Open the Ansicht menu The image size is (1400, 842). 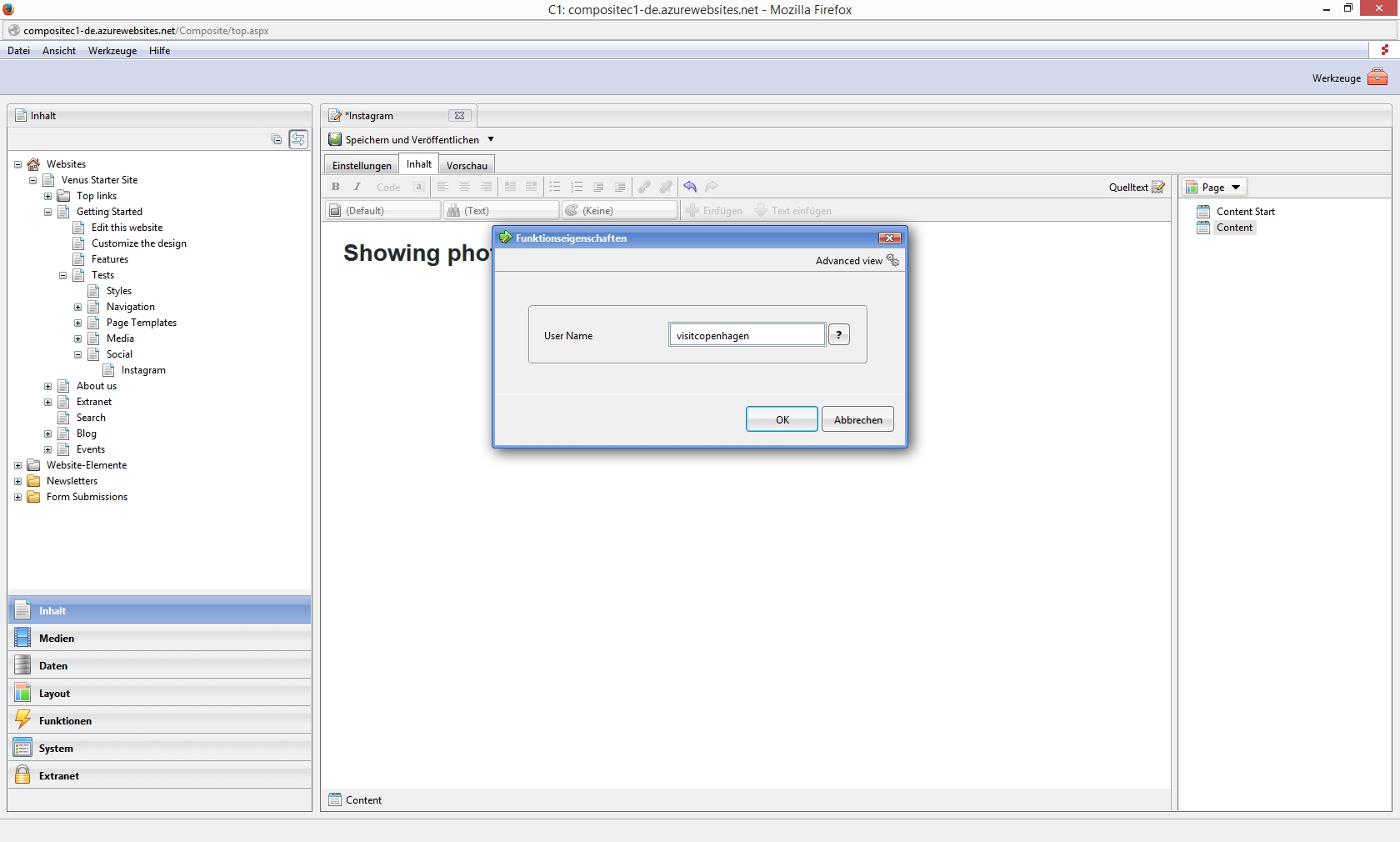pos(59,51)
